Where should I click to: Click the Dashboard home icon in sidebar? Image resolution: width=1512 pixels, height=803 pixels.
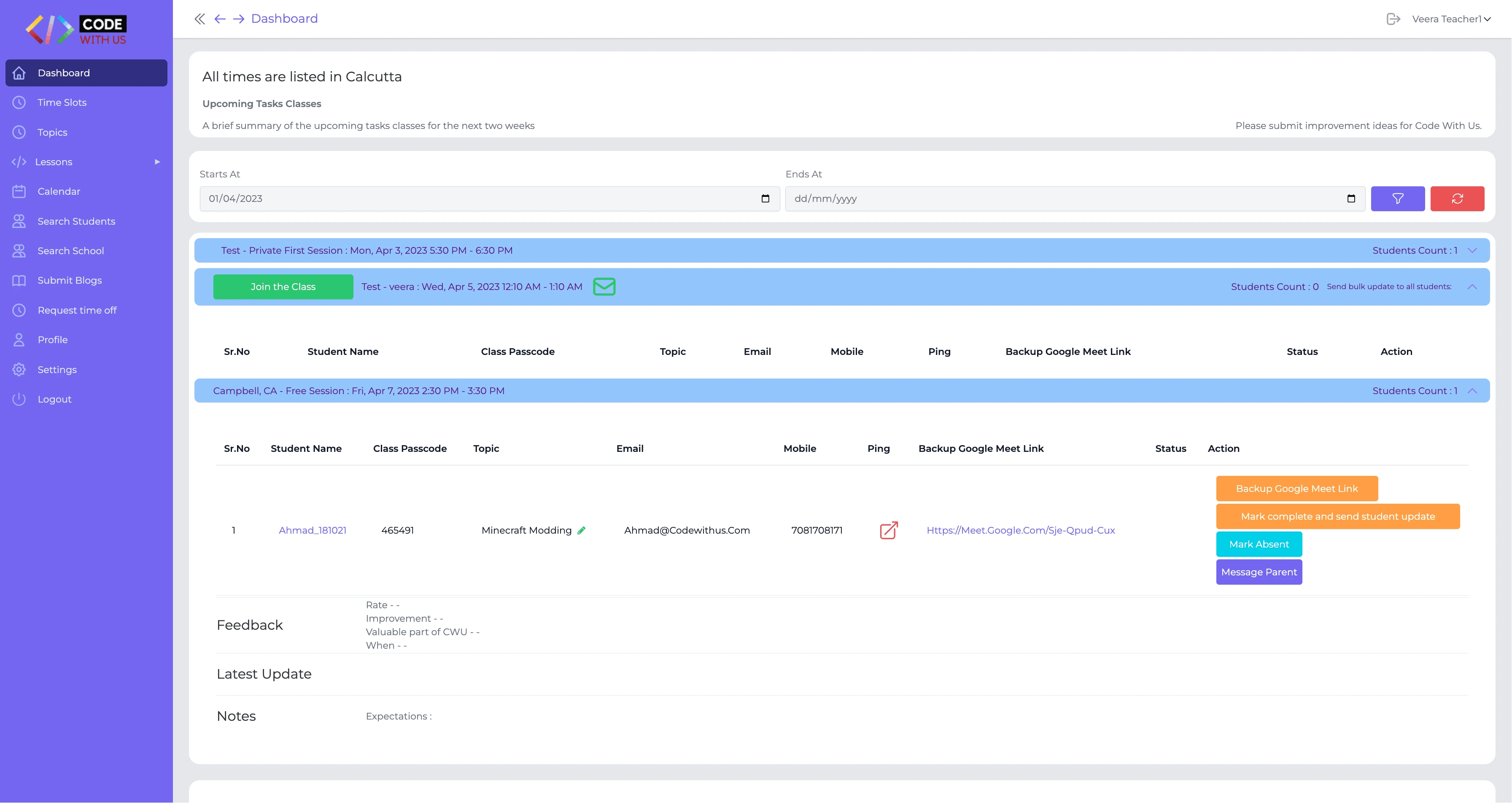coord(19,73)
